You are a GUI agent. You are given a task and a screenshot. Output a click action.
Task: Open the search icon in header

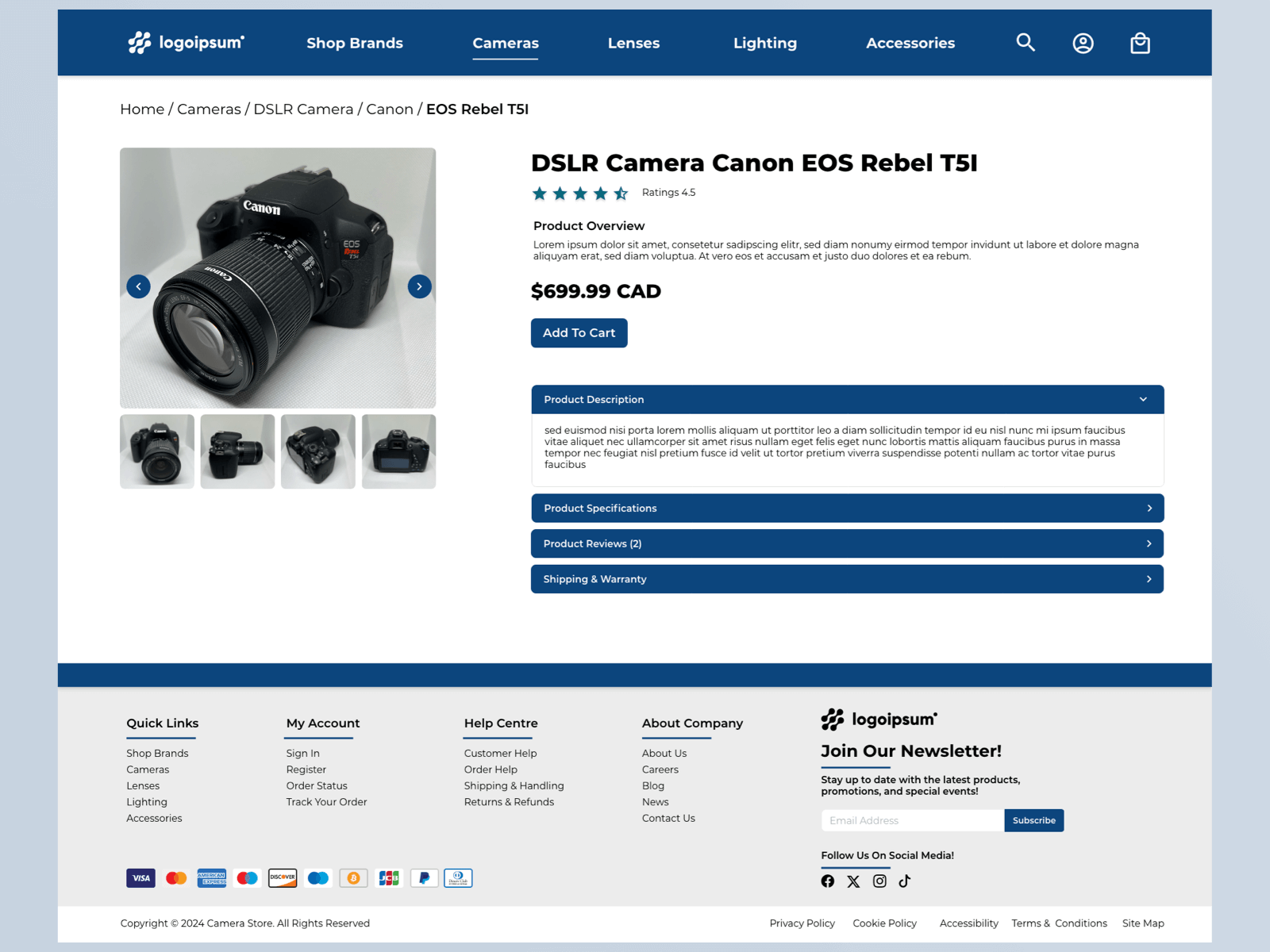(1026, 43)
